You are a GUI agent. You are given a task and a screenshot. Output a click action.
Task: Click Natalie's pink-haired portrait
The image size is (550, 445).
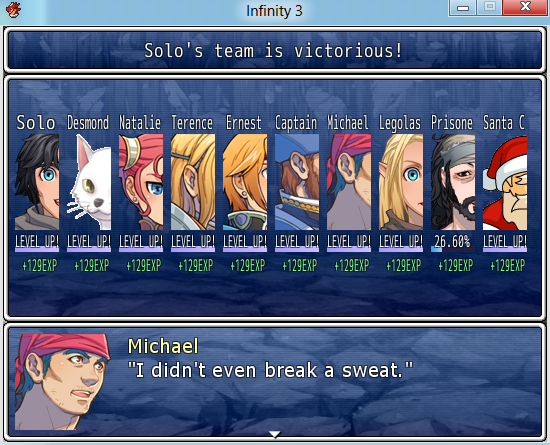click(141, 182)
